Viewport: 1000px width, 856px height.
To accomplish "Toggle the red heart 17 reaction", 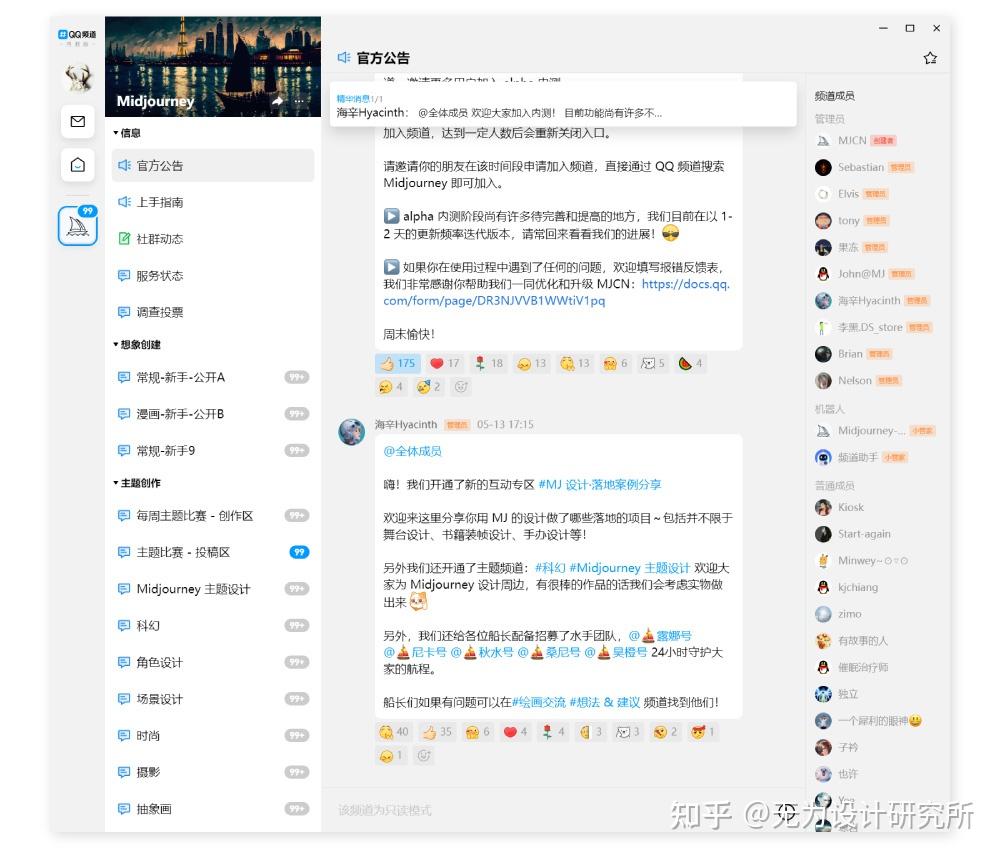I will (x=445, y=364).
